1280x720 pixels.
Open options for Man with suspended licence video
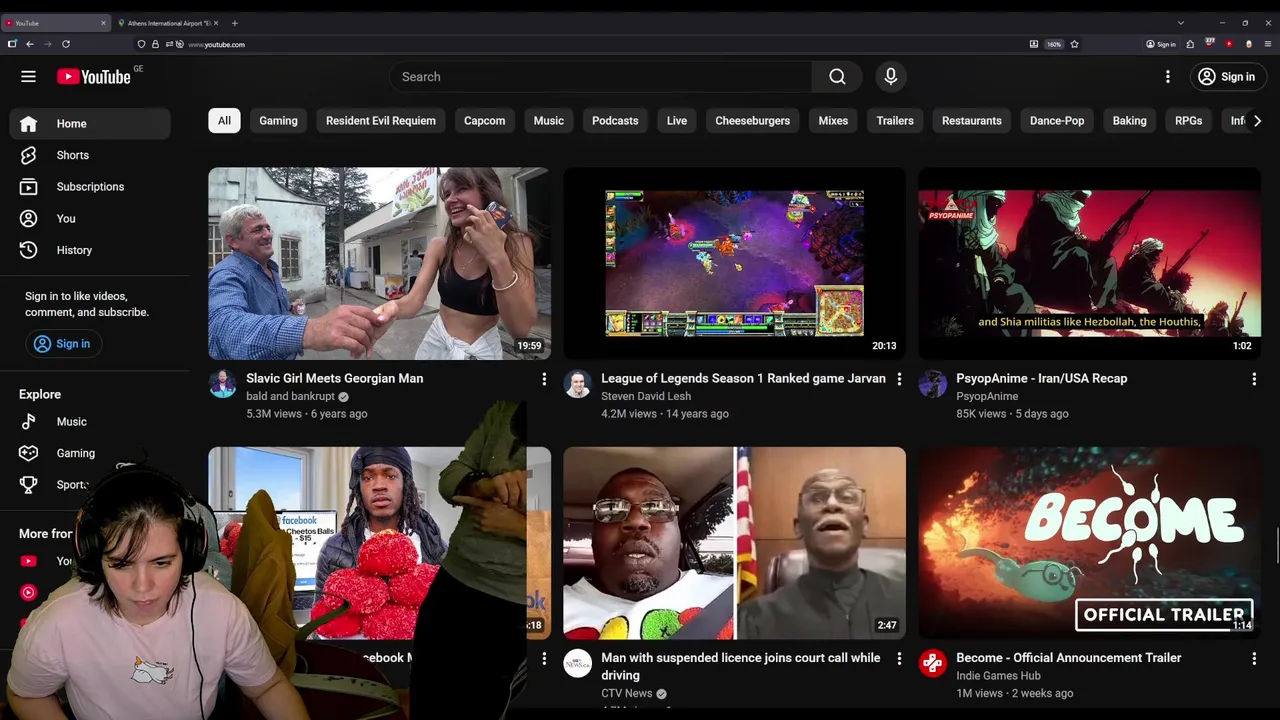899,658
